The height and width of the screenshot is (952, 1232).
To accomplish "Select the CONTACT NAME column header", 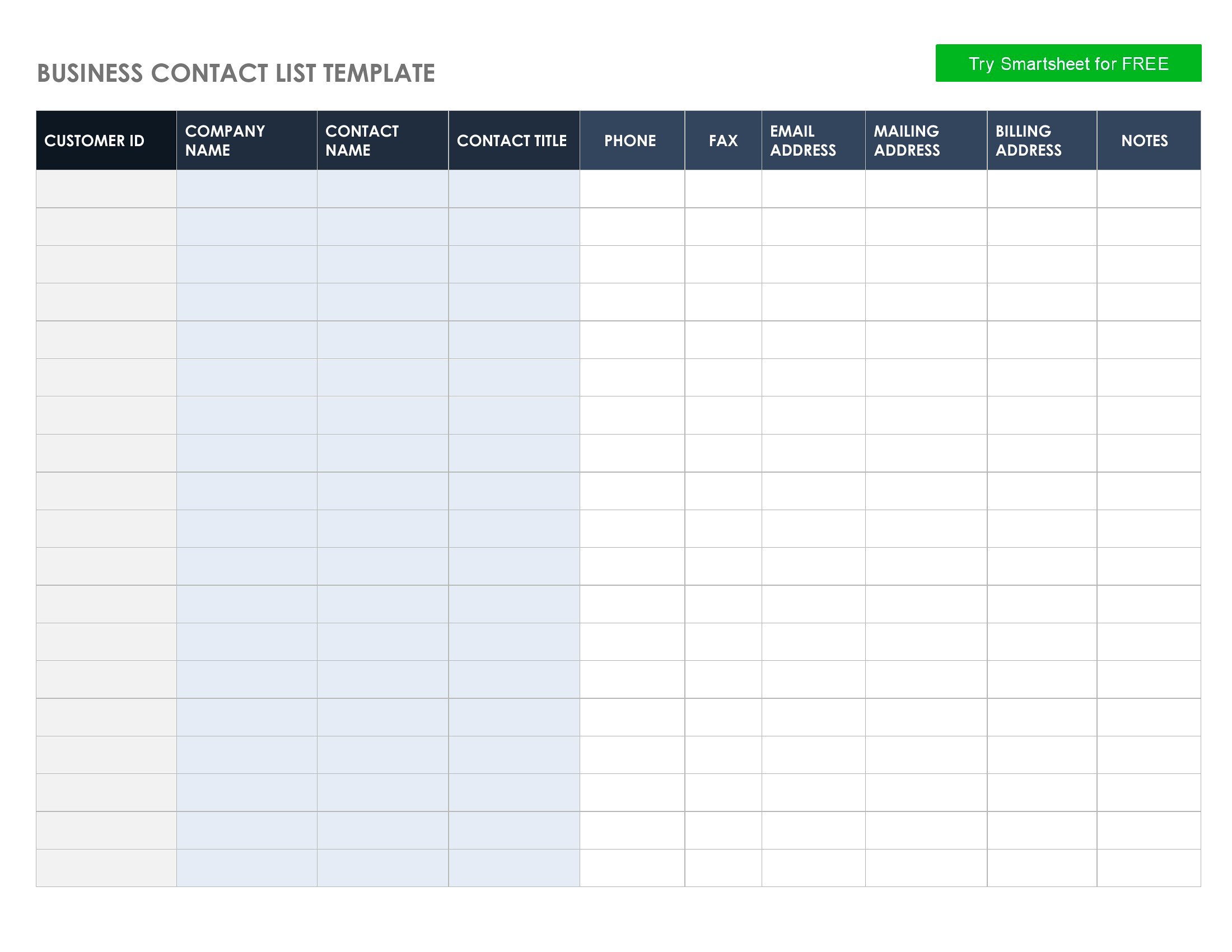I will coord(382,141).
